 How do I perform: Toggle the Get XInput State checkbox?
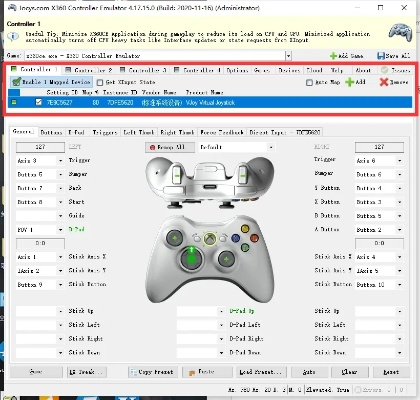click(x=100, y=82)
